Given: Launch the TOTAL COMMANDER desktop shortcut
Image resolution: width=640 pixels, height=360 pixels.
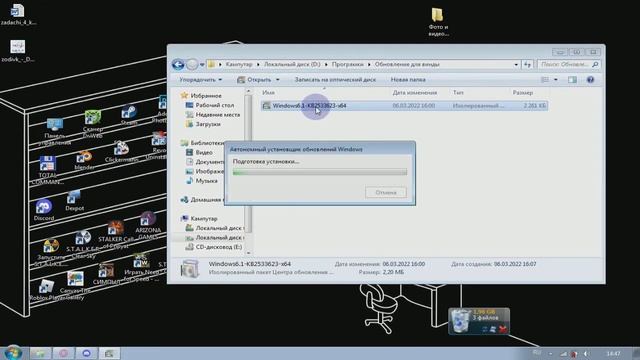Looking at the screenshot, I should tap(47, 170).
